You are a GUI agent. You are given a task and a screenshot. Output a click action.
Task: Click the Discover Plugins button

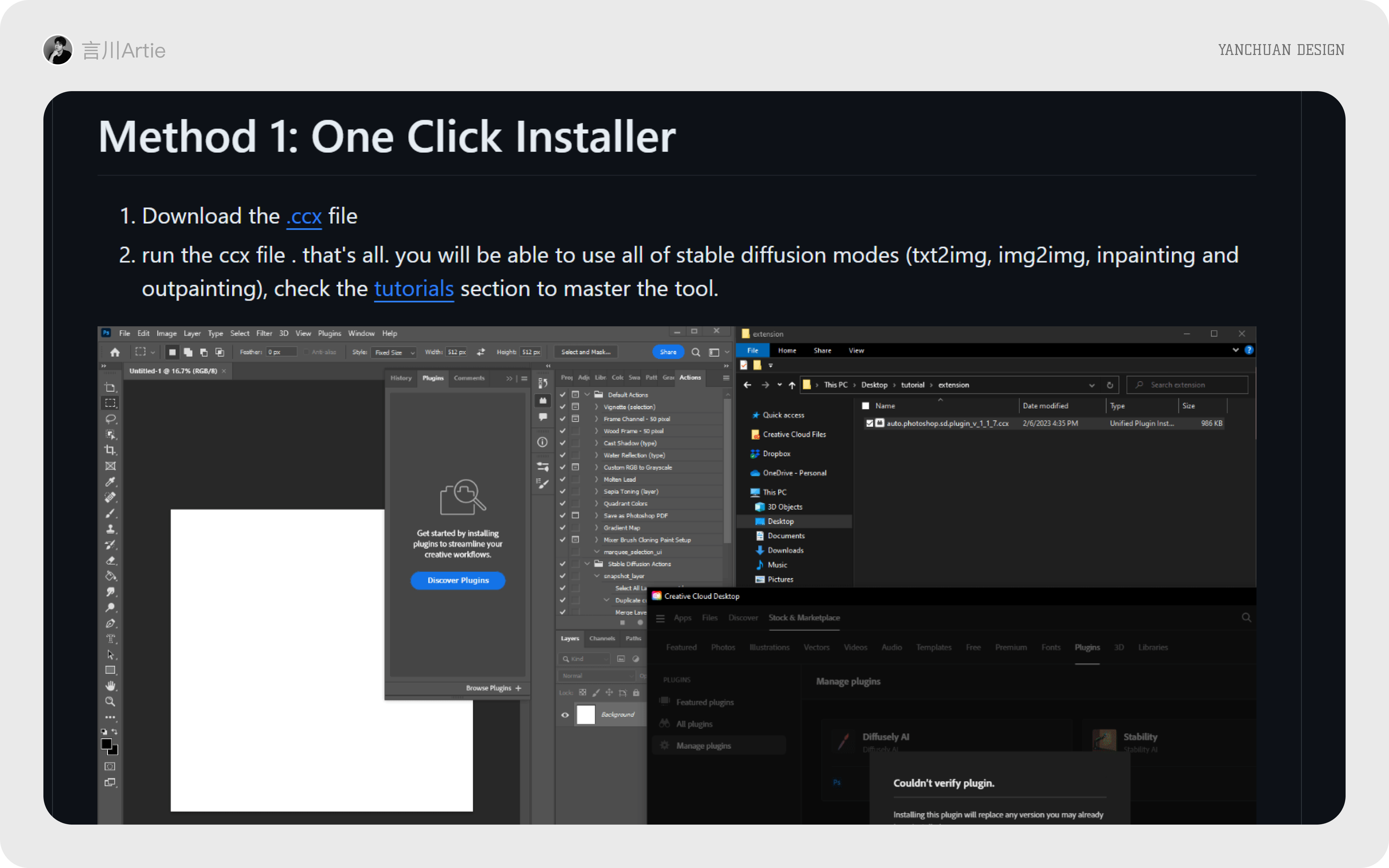coord(458,580)
